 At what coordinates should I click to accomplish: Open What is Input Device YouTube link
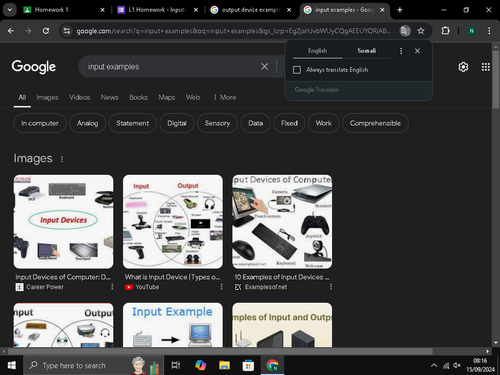tap(172, 277)
